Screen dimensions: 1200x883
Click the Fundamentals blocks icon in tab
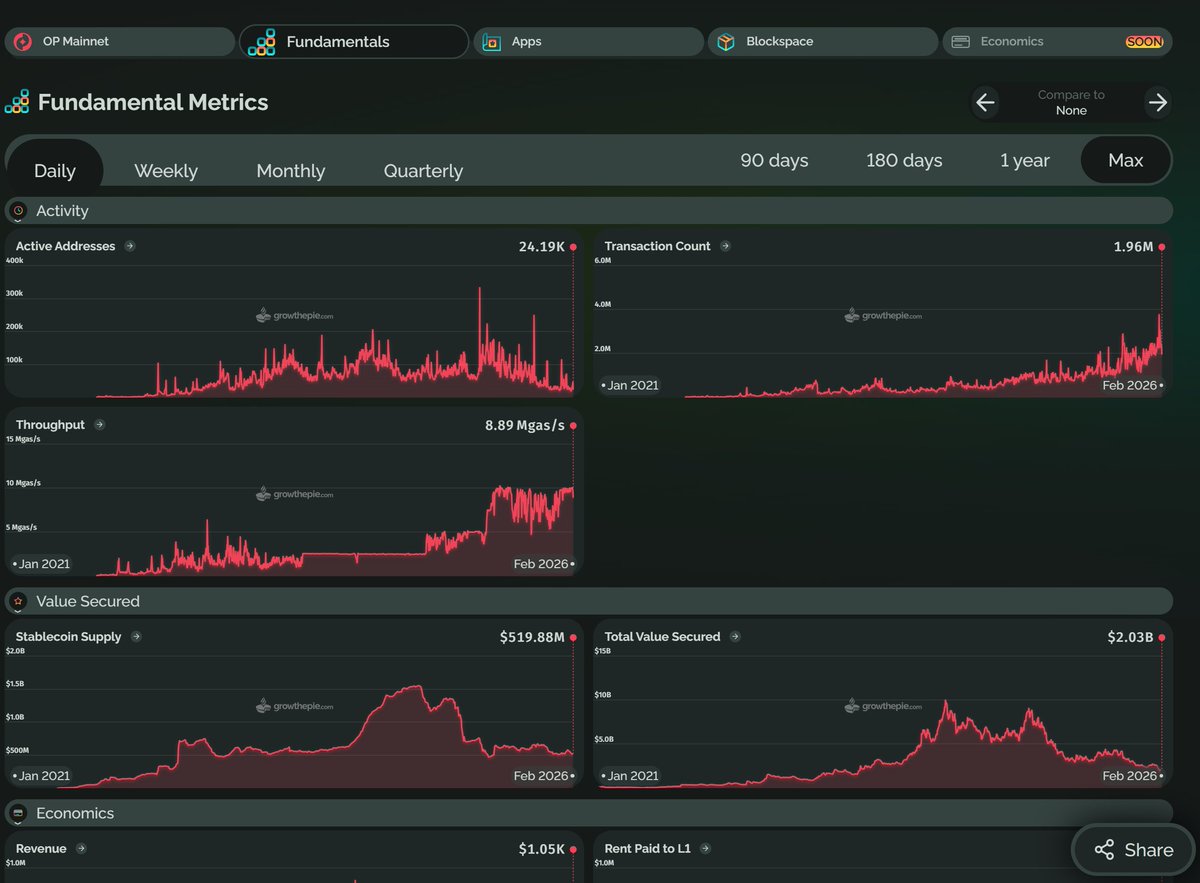coord(262,42)
